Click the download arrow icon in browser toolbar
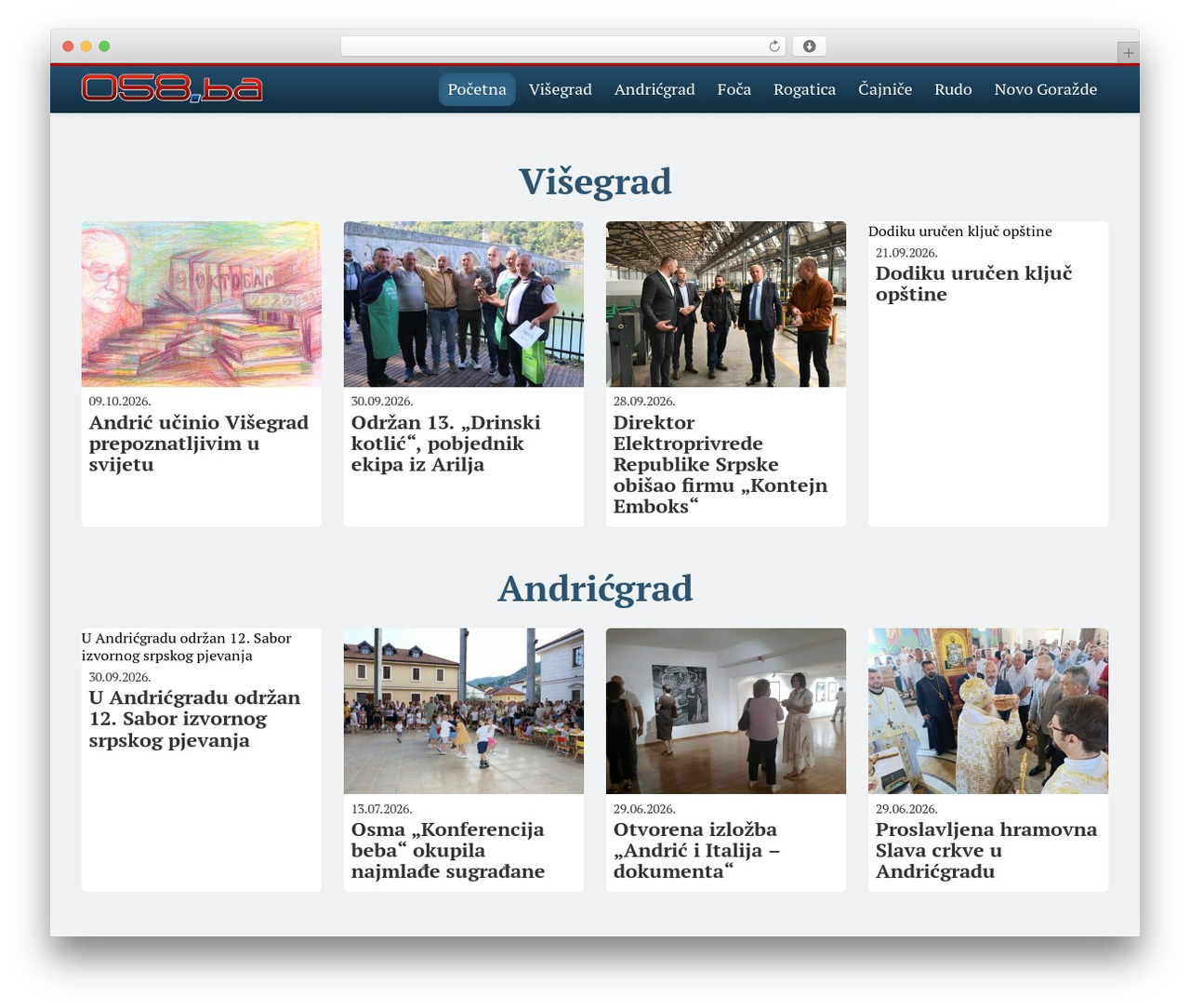This screenshot has width=1190, height=1008. 810,46
